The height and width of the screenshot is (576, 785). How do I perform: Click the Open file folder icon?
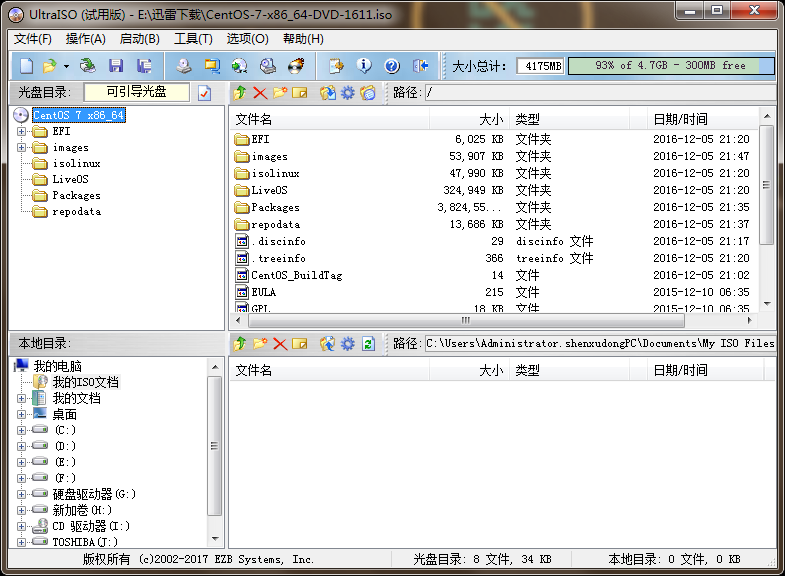pyautogui.click(x=49, y=66)
